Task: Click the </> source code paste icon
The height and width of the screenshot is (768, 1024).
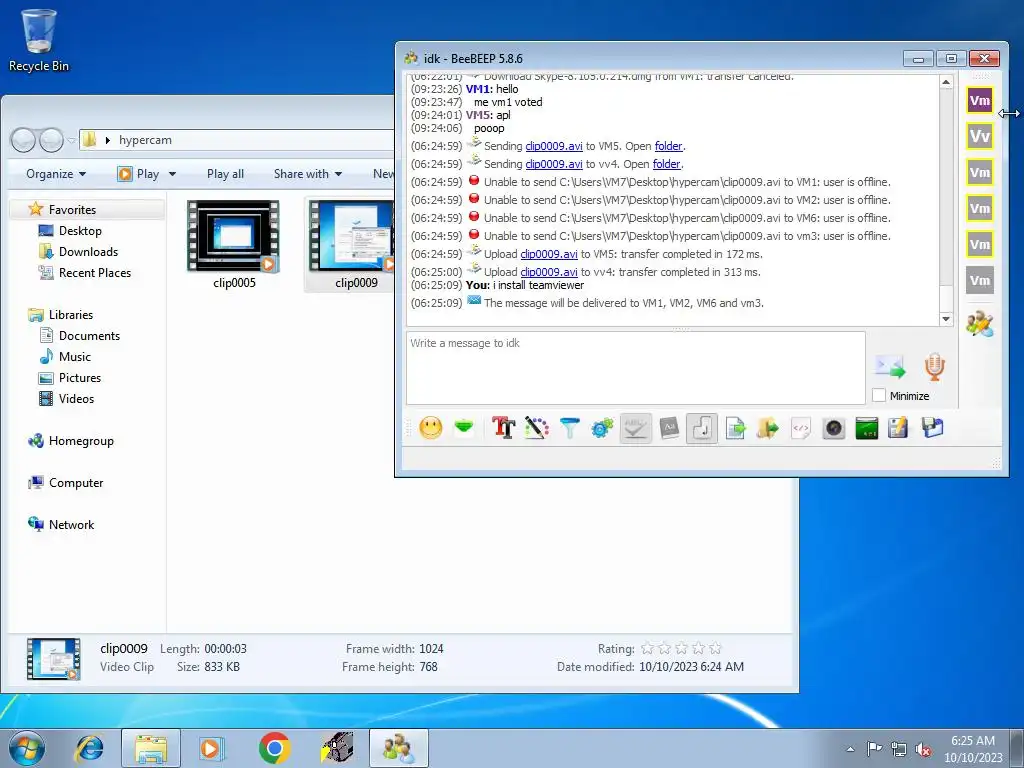Action: click(x=801, y=428)
